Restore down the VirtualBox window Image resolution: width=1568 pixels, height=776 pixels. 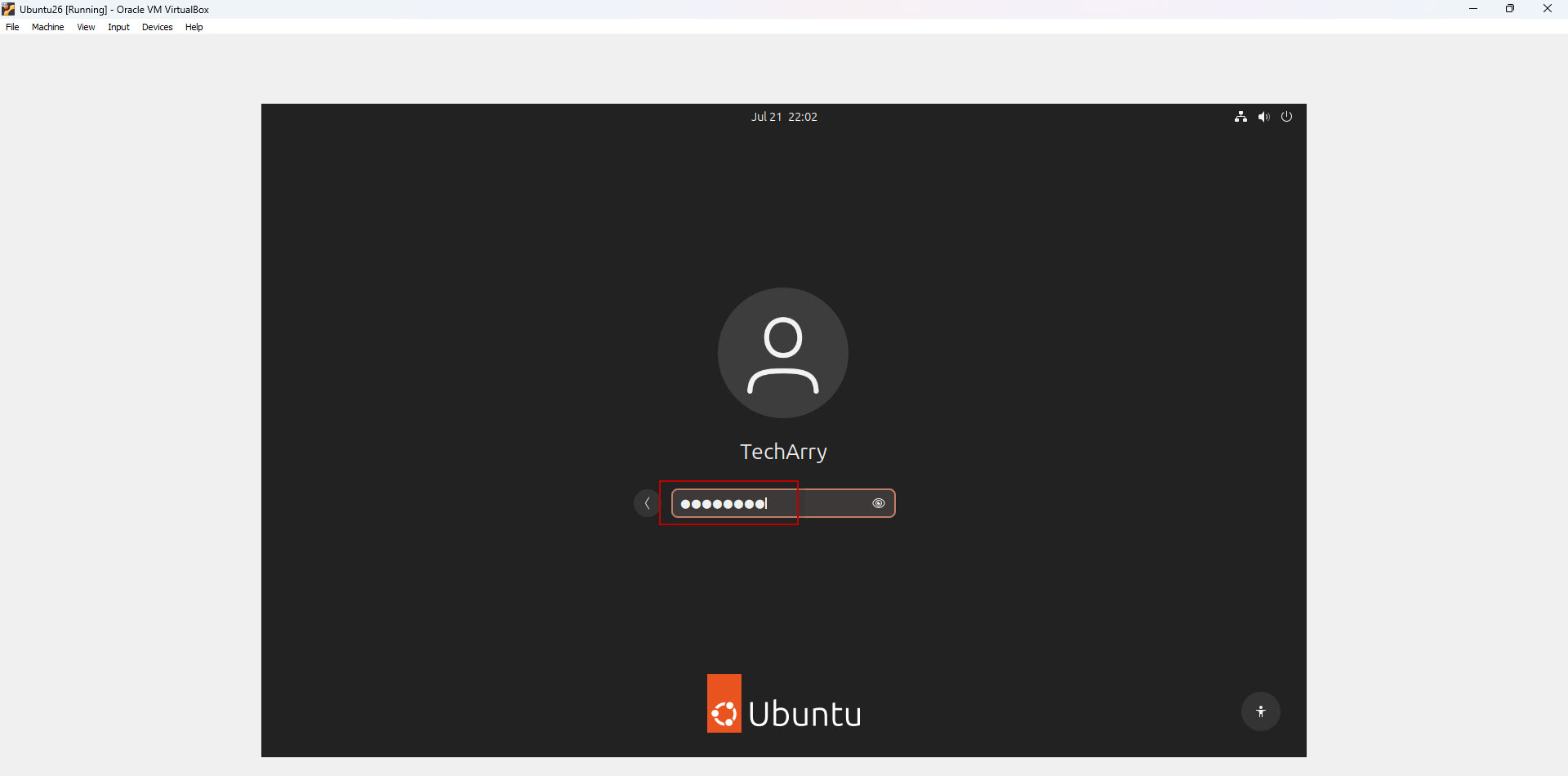point(1510,9)
